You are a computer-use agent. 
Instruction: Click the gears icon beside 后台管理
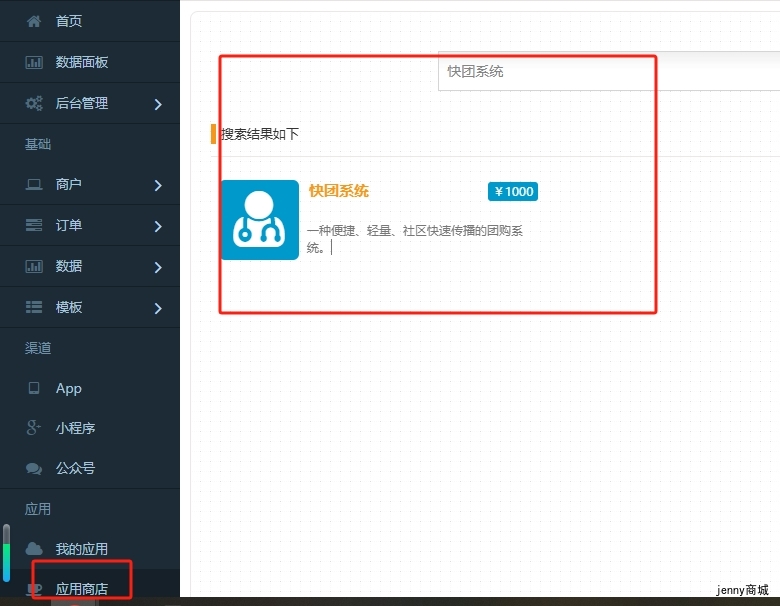pyautogui.click(x=34, y=103)
